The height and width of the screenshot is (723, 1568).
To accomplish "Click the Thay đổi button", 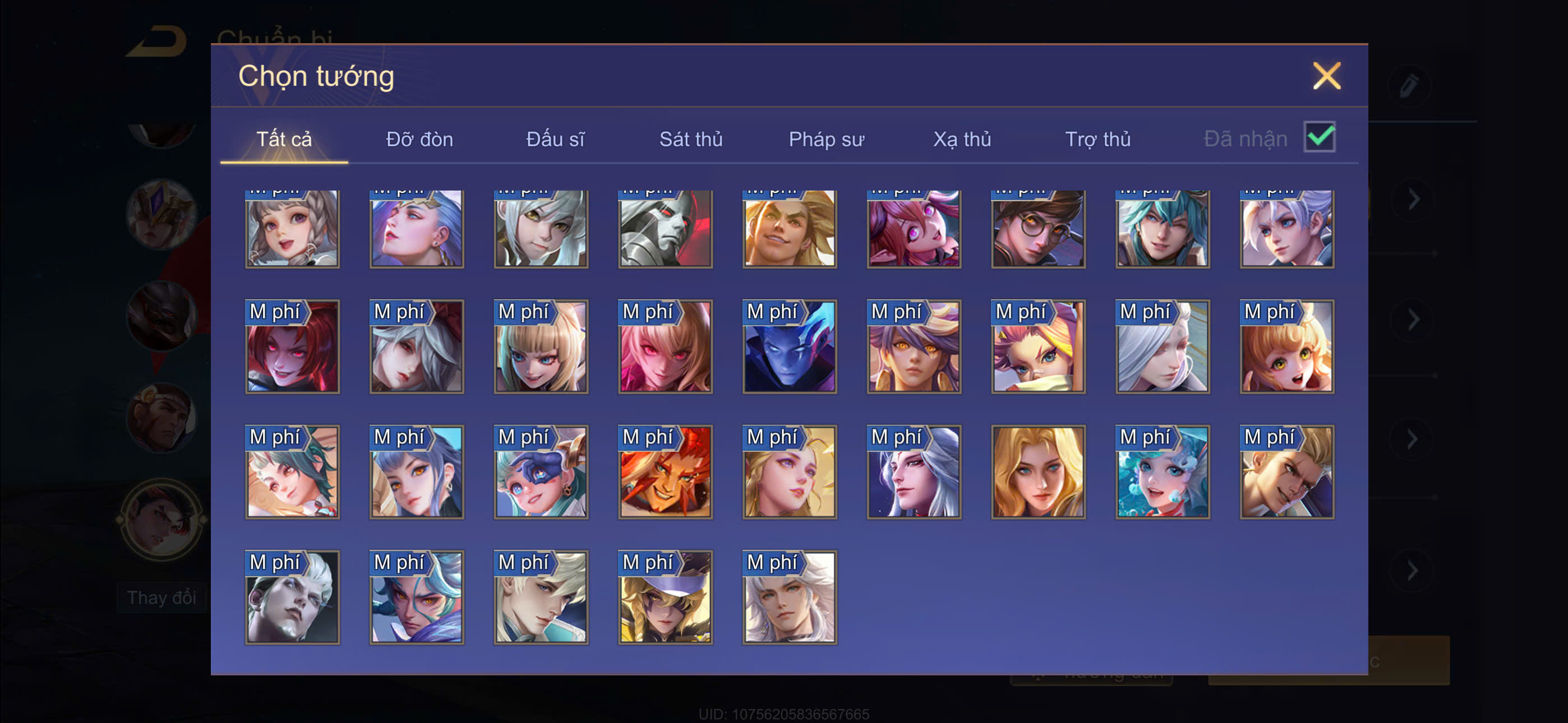I will click(x=162, y=597).
